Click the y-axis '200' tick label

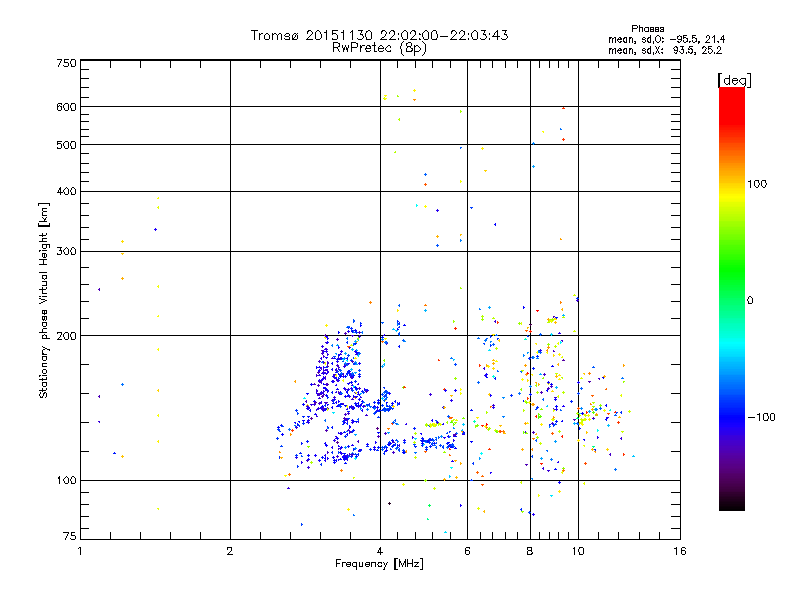click(x=66, y=336)
